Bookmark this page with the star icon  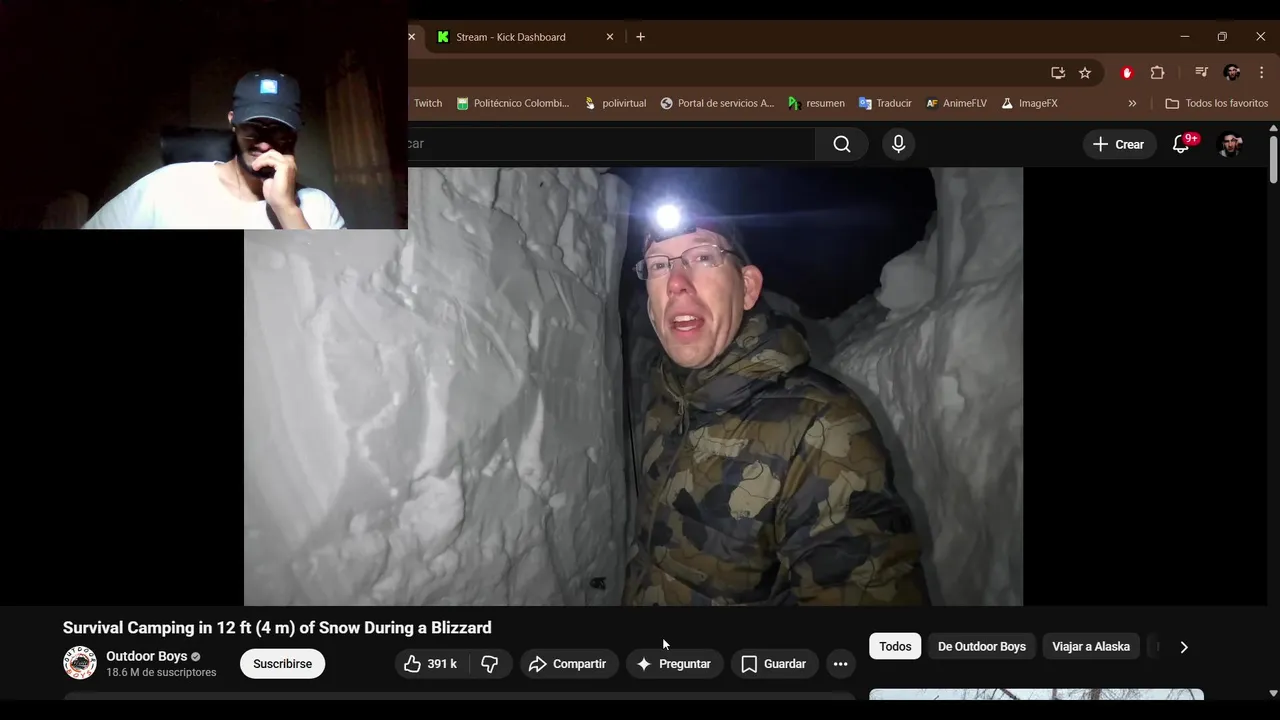point(1085,73)
